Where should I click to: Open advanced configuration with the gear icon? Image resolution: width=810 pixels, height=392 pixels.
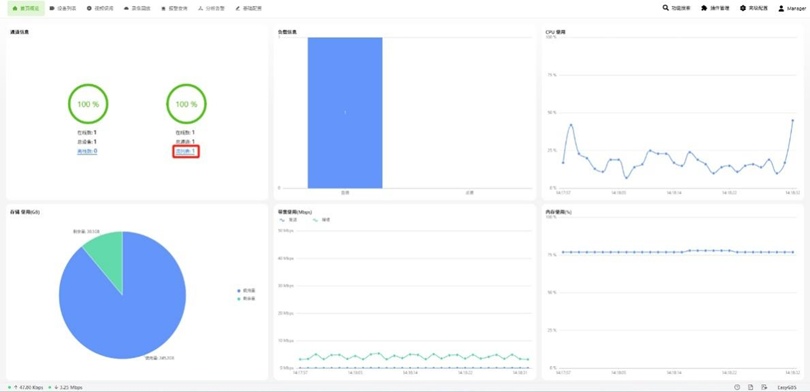click(754, 8)
